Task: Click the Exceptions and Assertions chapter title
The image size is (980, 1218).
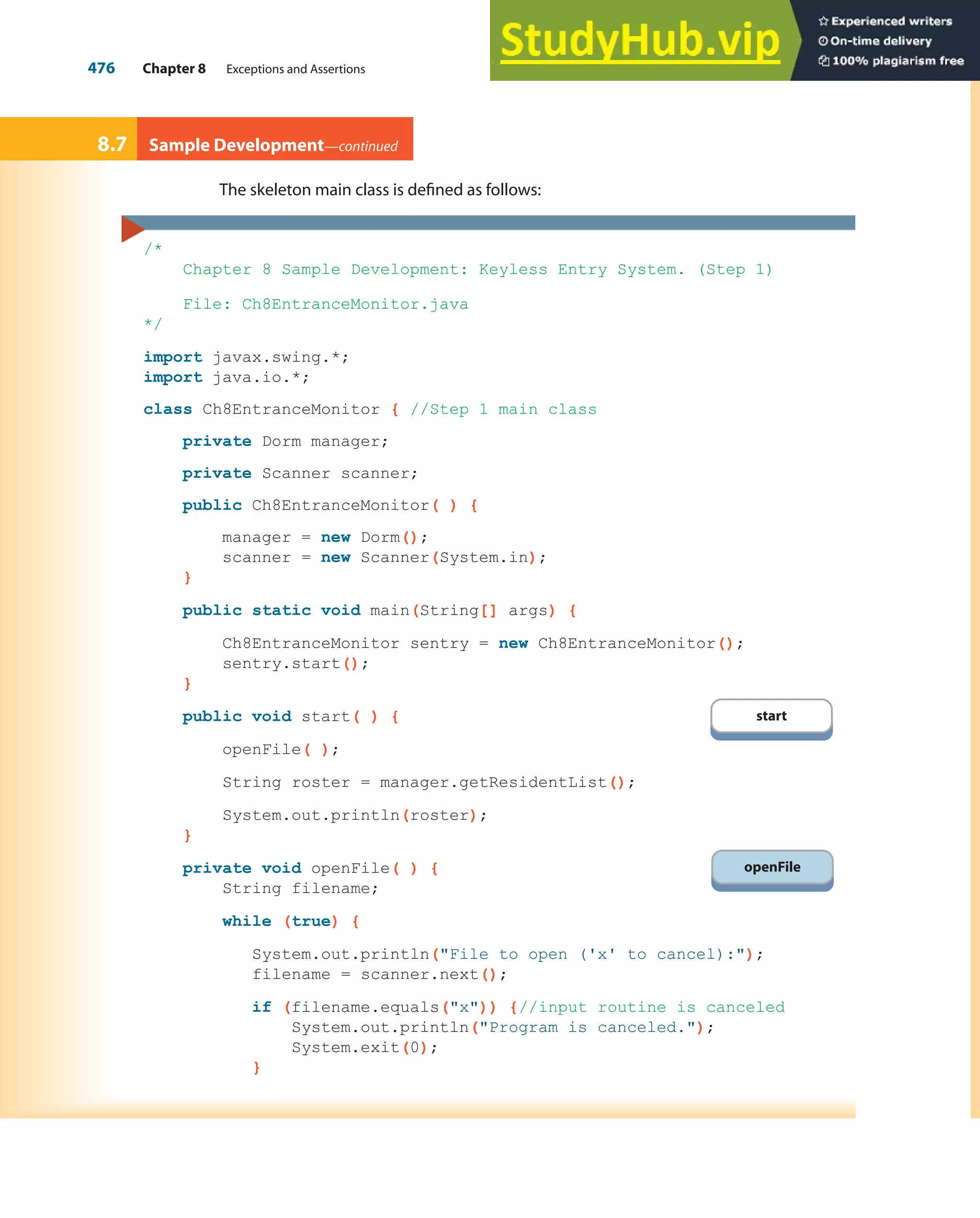Action: [295, 69]
